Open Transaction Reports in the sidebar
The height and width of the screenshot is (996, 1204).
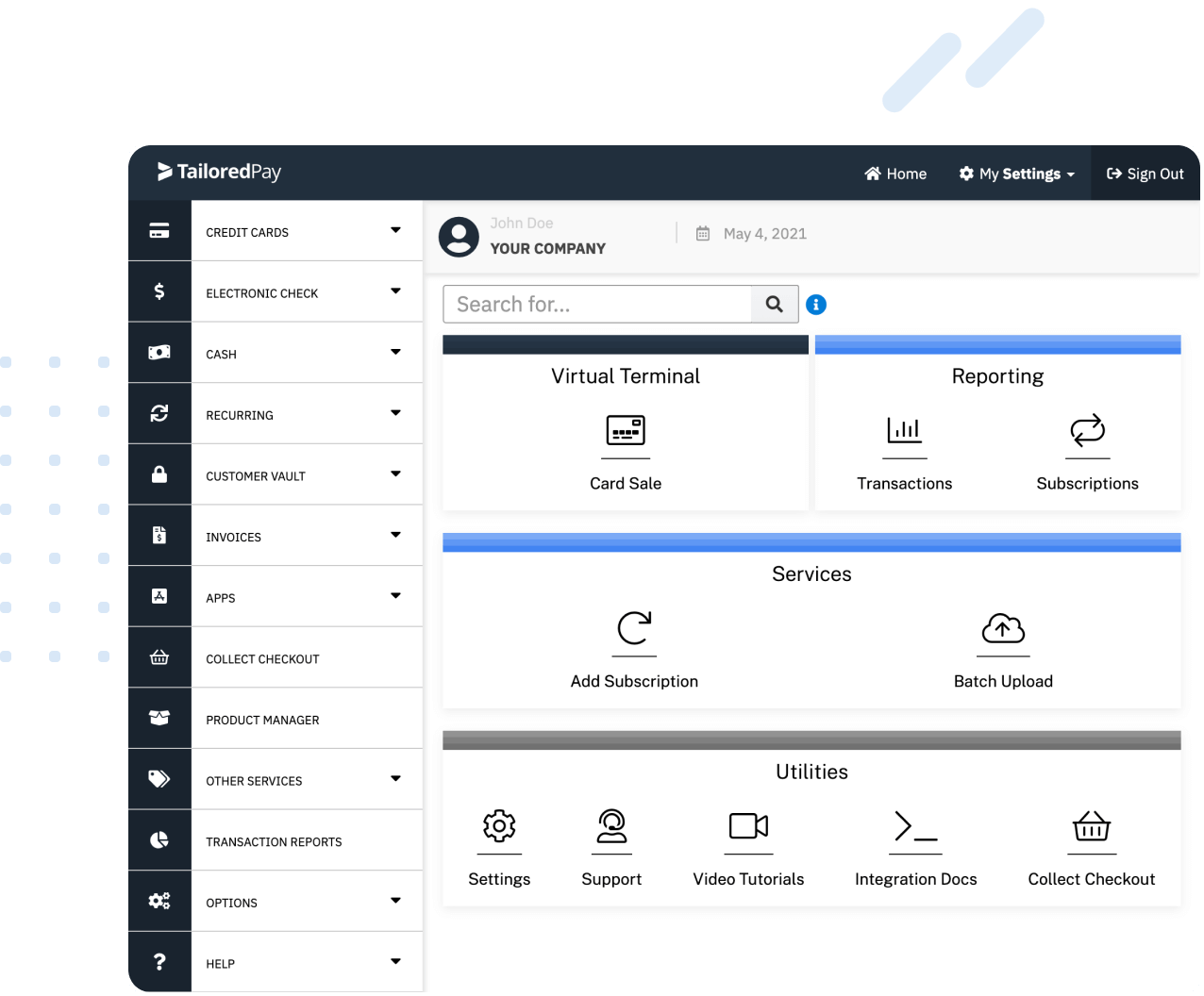point(274,841)
